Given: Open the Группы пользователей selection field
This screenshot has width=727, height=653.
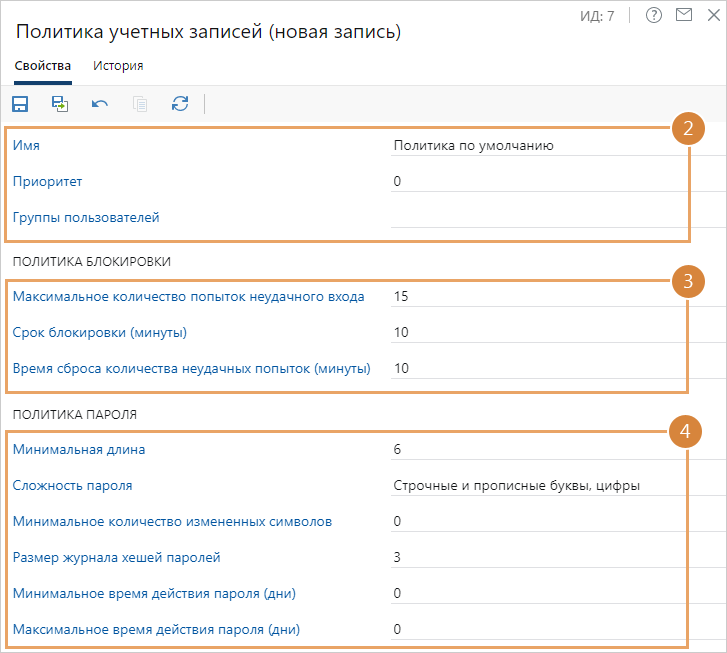Looking at the screenshot, I should (x=530, y=217).
